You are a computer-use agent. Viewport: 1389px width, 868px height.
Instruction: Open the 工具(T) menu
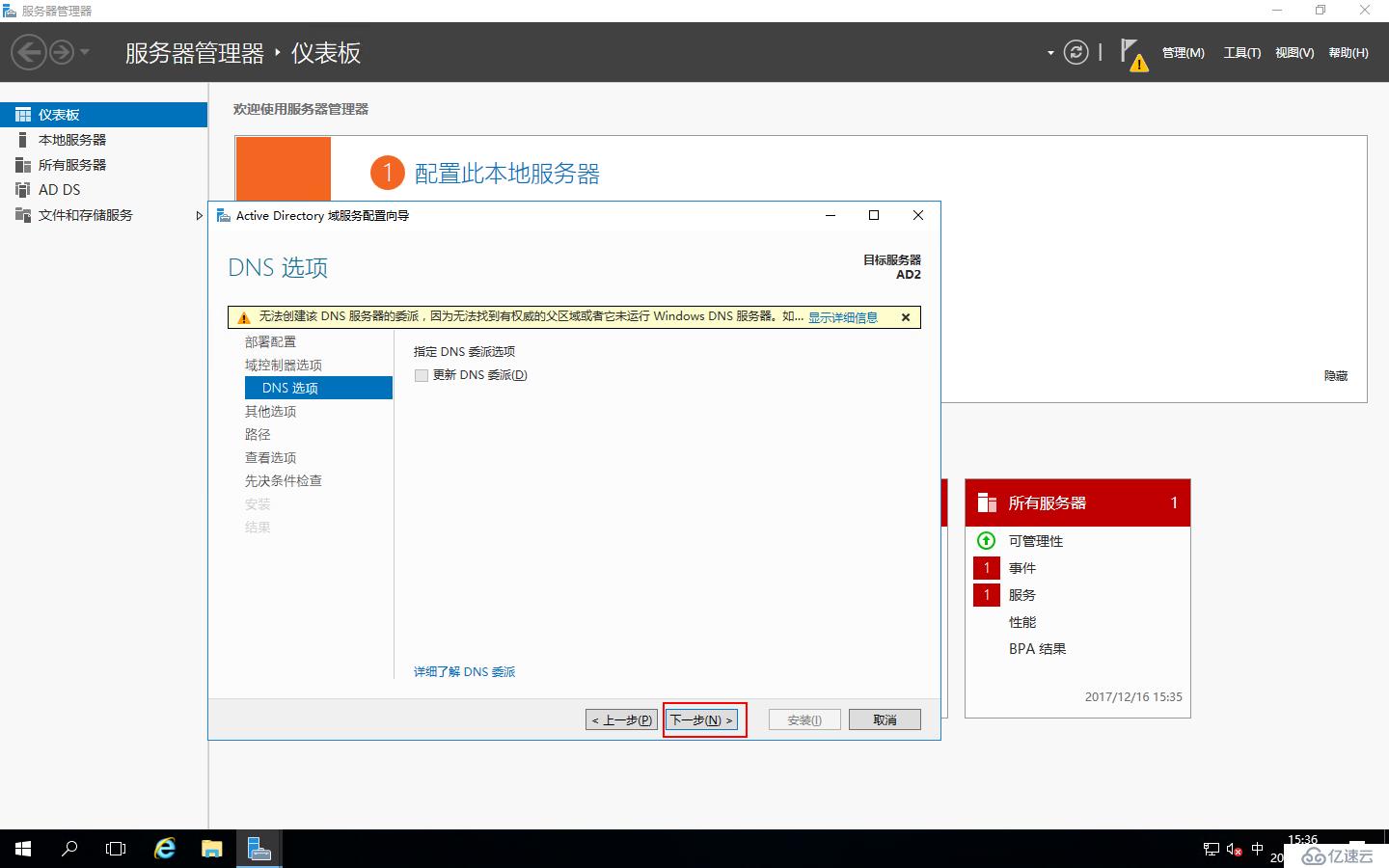[x=1242, y=53]
